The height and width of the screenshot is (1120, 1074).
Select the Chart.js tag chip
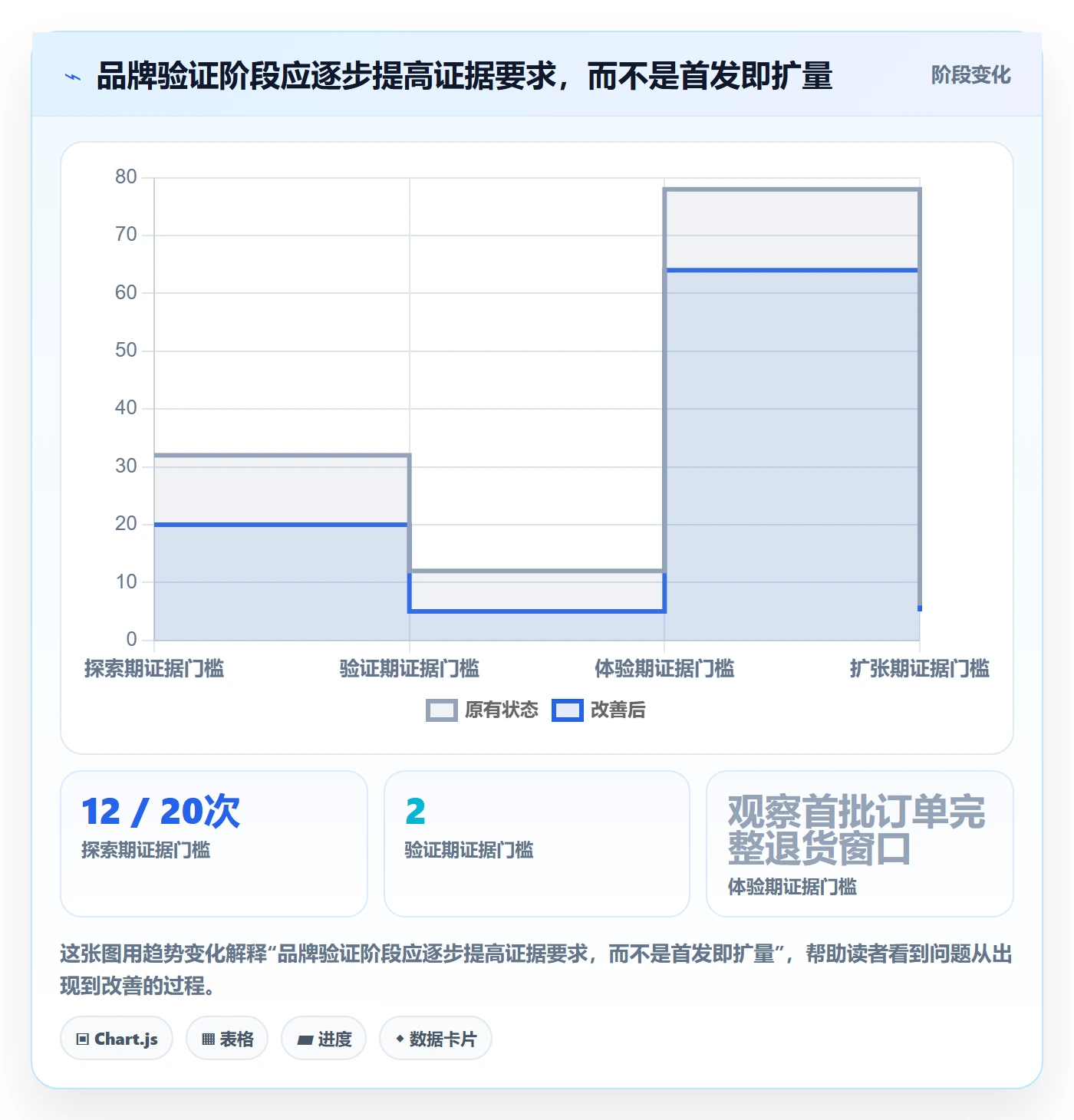coord(117,1039)
